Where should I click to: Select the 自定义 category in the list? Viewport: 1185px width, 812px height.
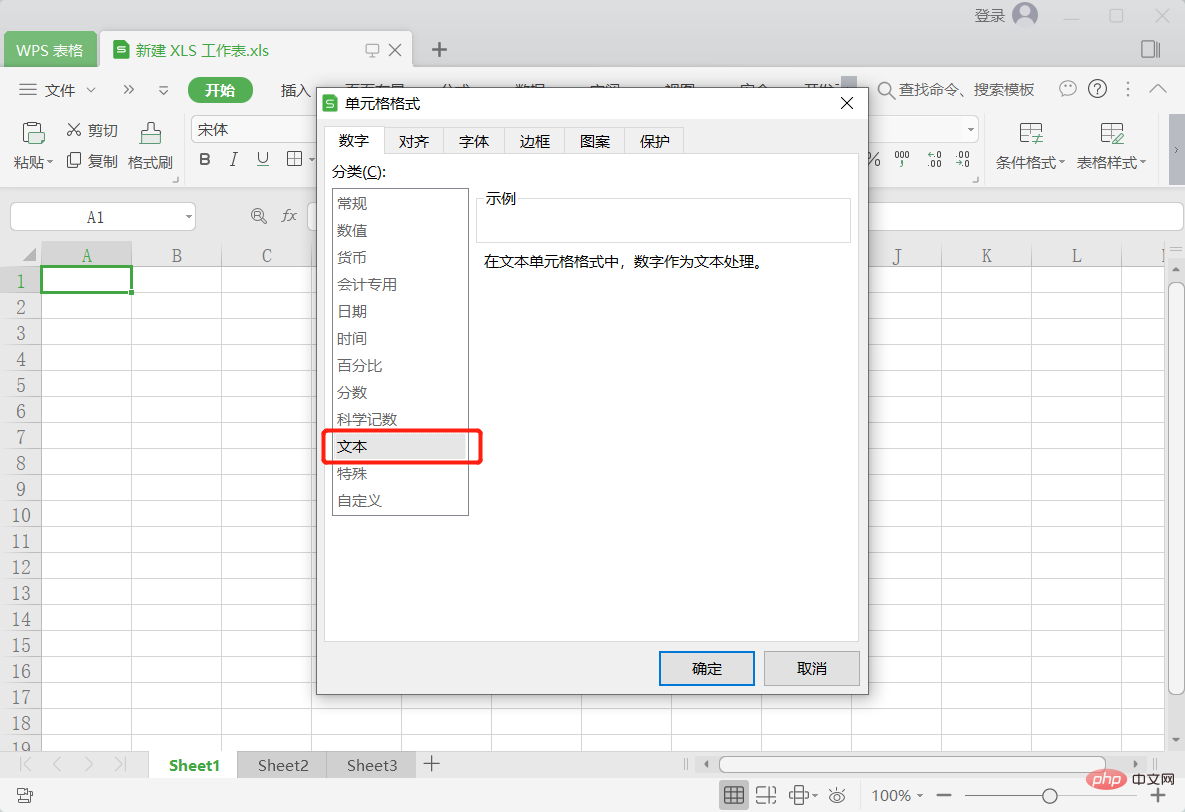(x=401, y=501)
